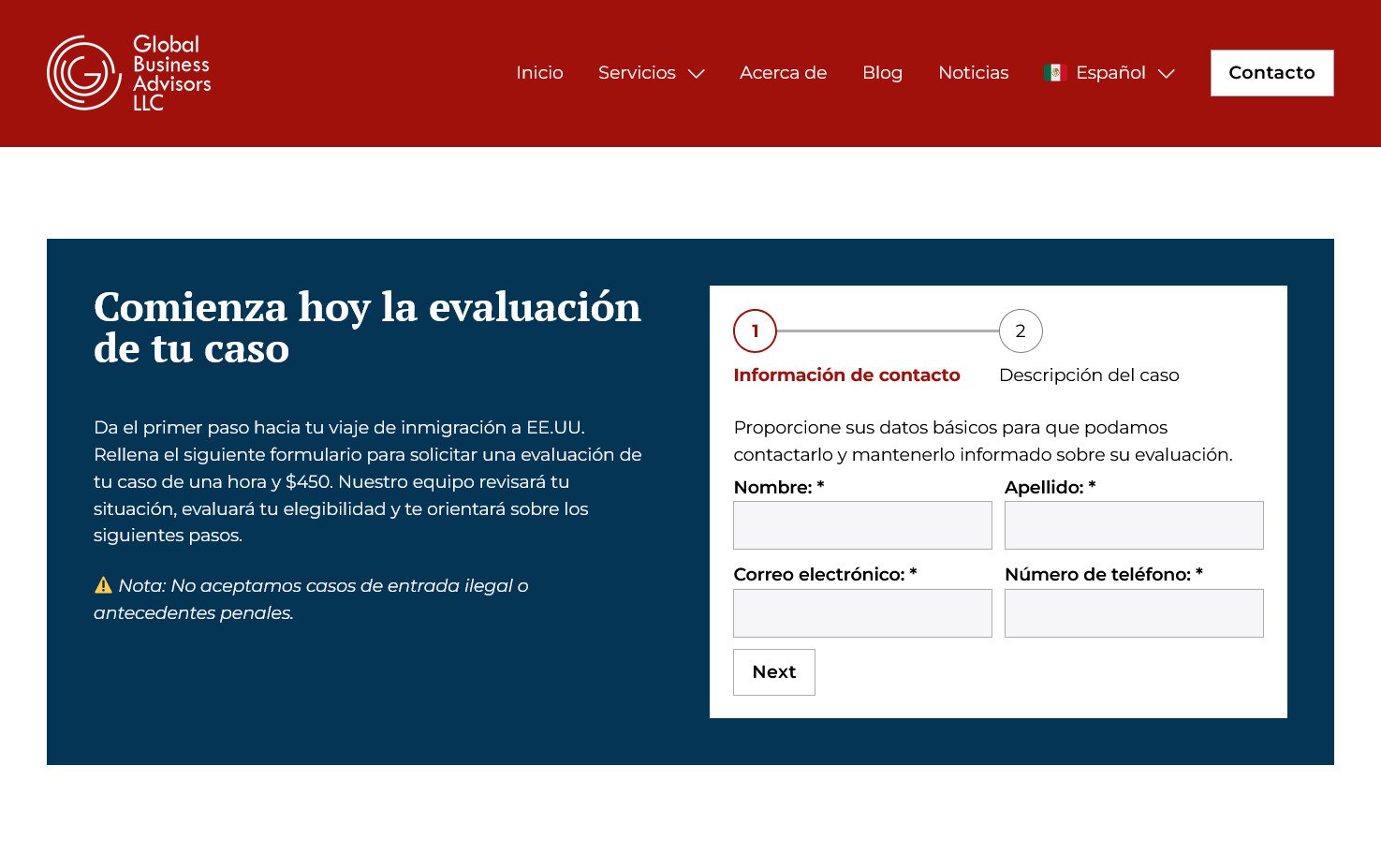Select the step 1 circle indicator

point(755,331)
